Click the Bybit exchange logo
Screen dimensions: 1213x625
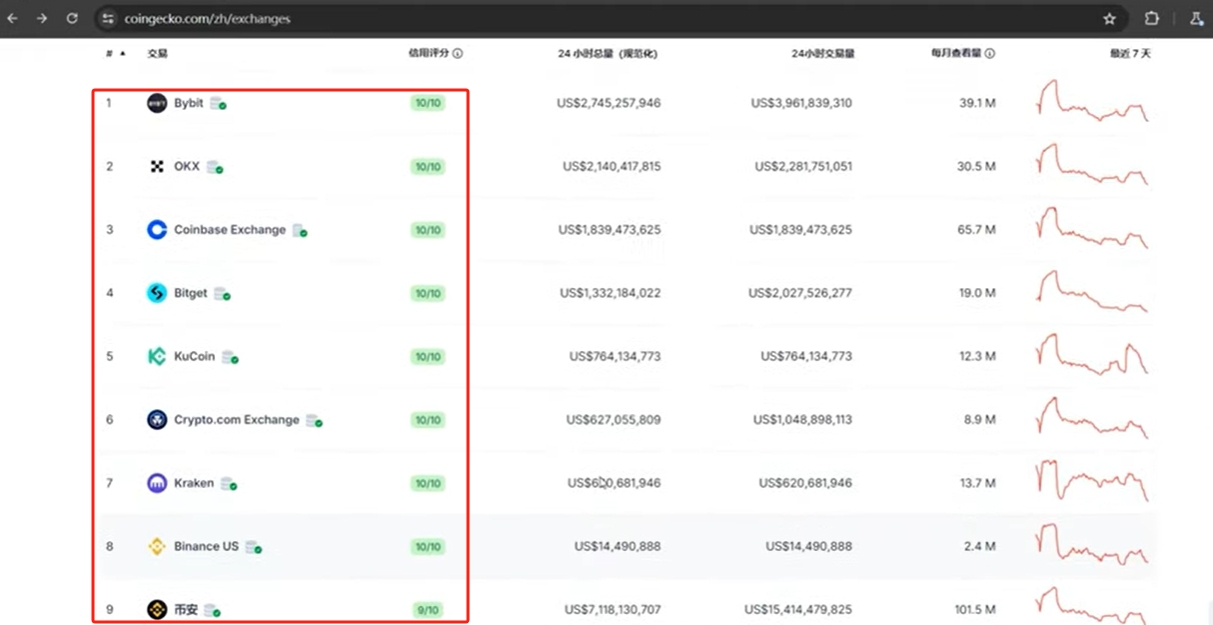point(157,103)
